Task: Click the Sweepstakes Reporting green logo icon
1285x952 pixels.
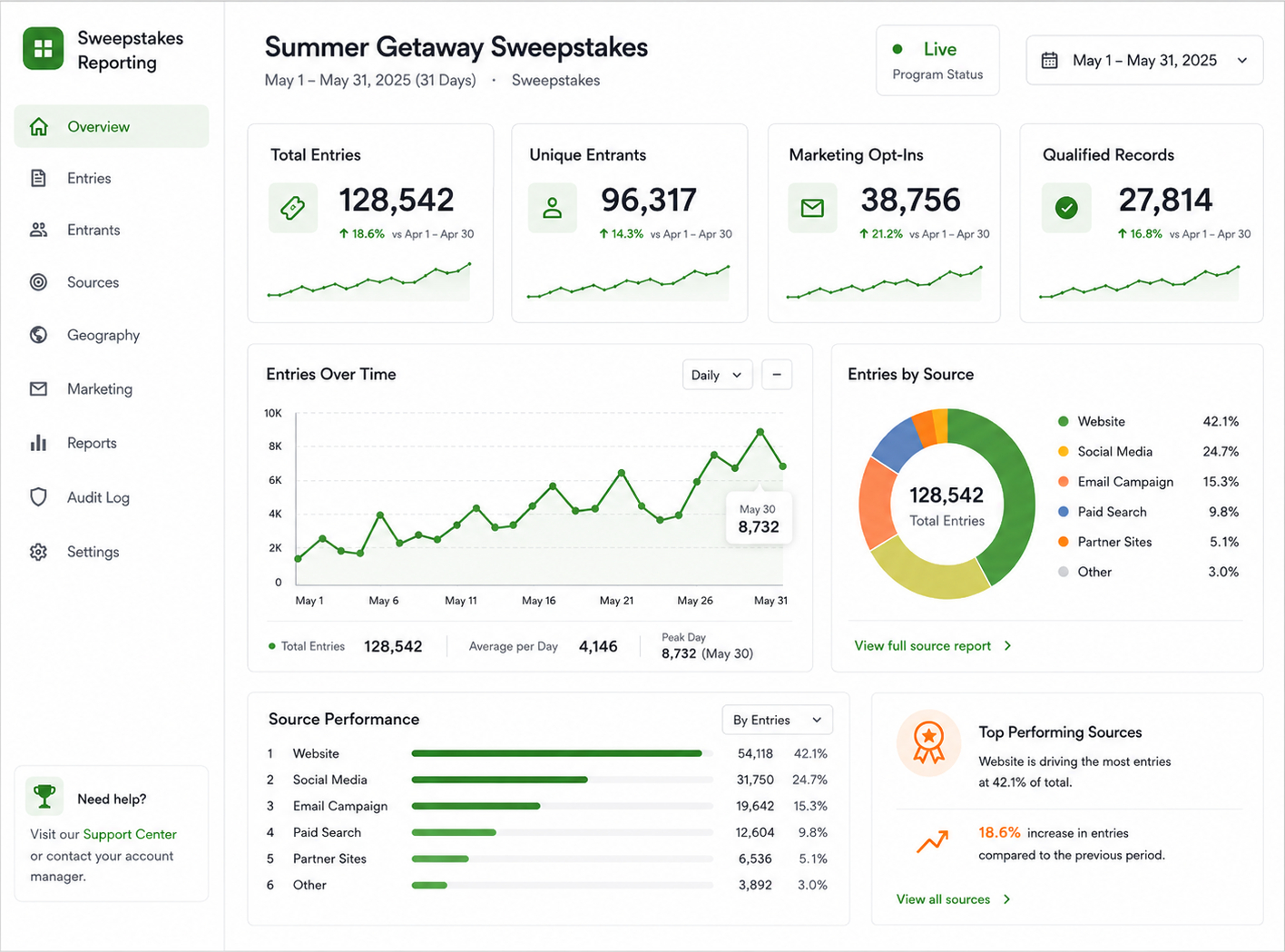Action: [44, 49]
